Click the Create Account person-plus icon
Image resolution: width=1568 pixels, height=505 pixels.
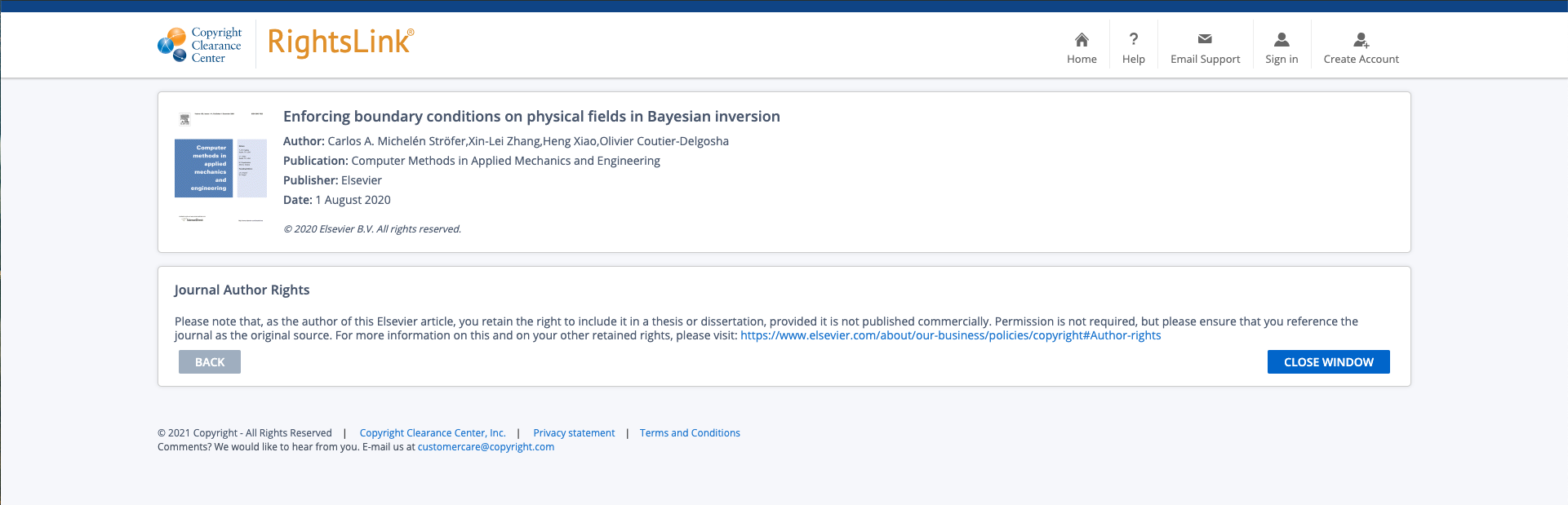1361,39
